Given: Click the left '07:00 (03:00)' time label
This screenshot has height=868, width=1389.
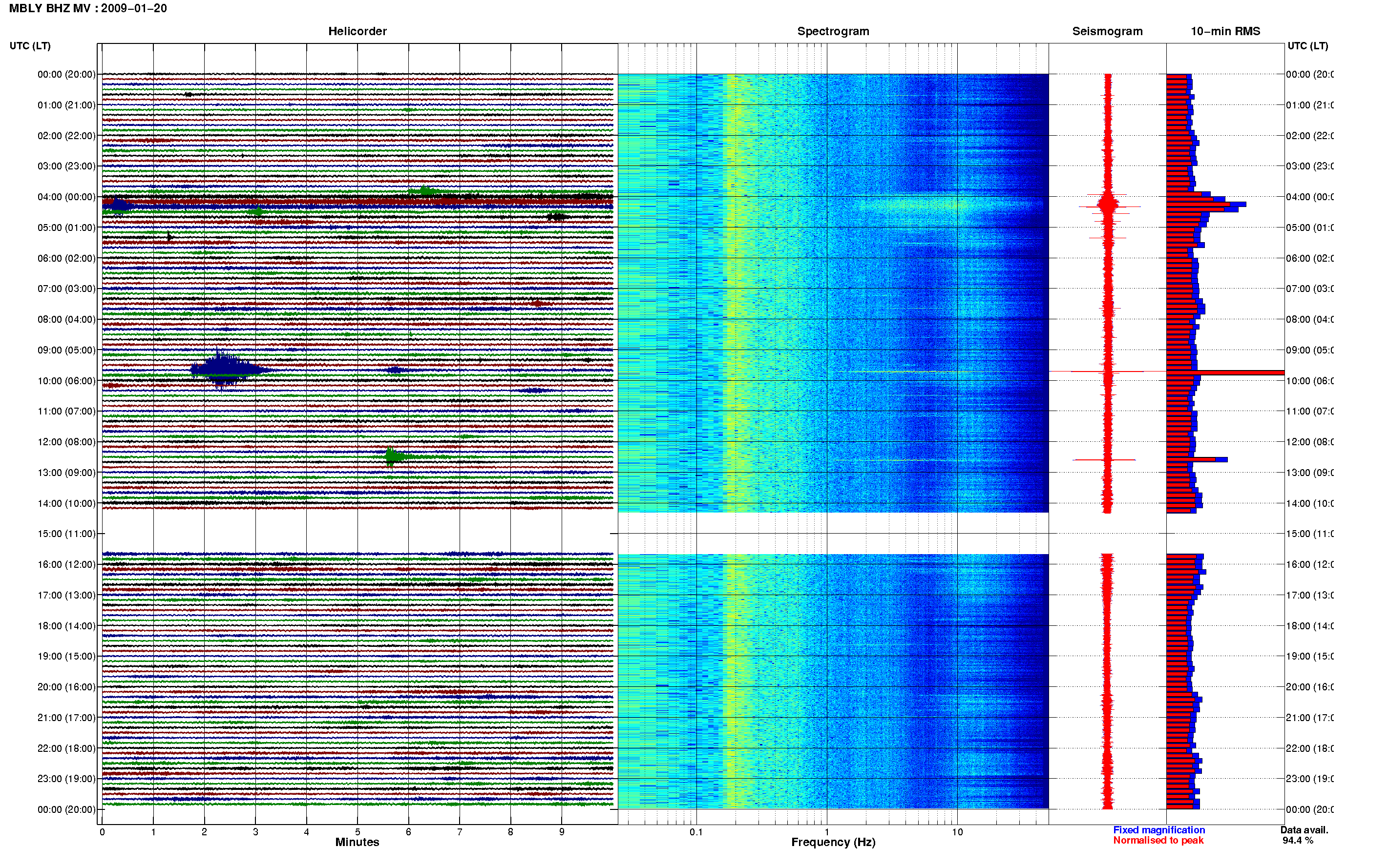Looking at the screenshot, I should pos(66,289).
